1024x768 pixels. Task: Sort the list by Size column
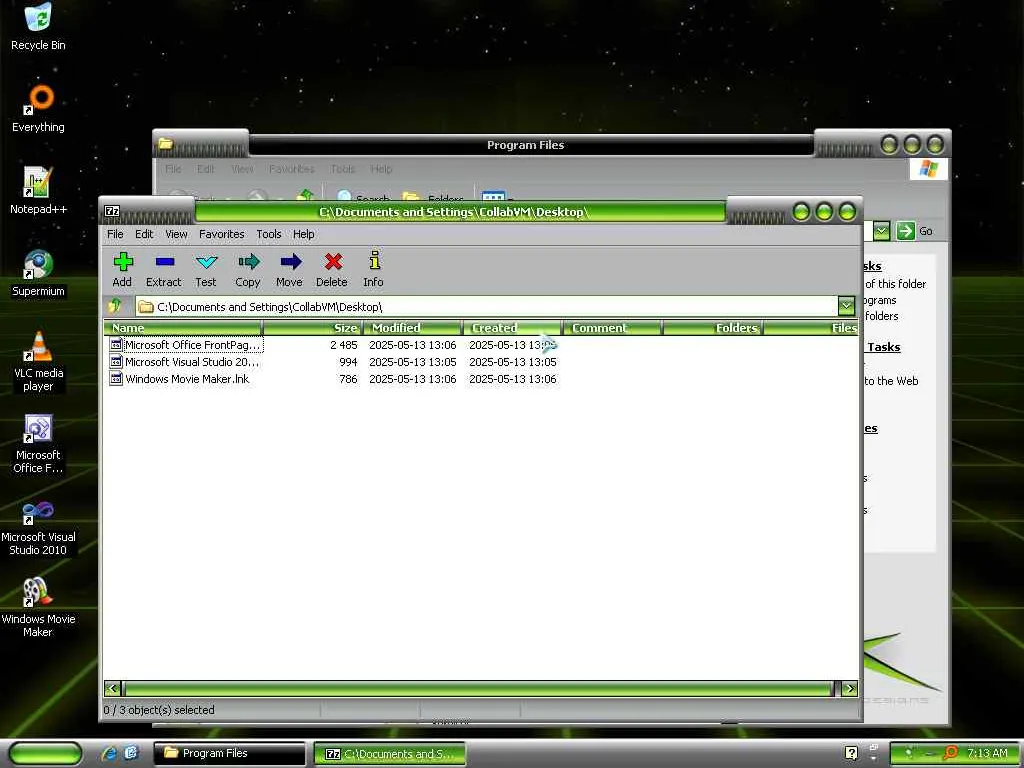(312, 328)
